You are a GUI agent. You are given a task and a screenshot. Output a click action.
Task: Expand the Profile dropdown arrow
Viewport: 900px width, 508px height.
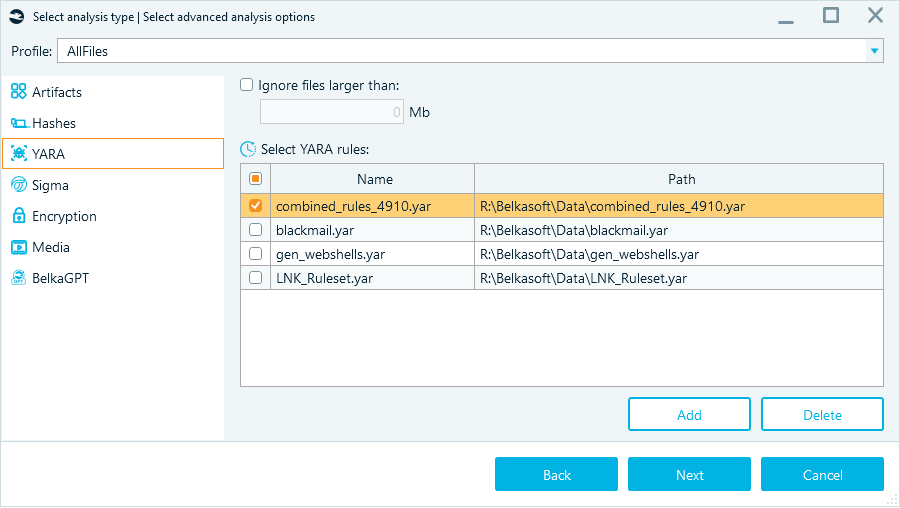[x=874, y=51]
